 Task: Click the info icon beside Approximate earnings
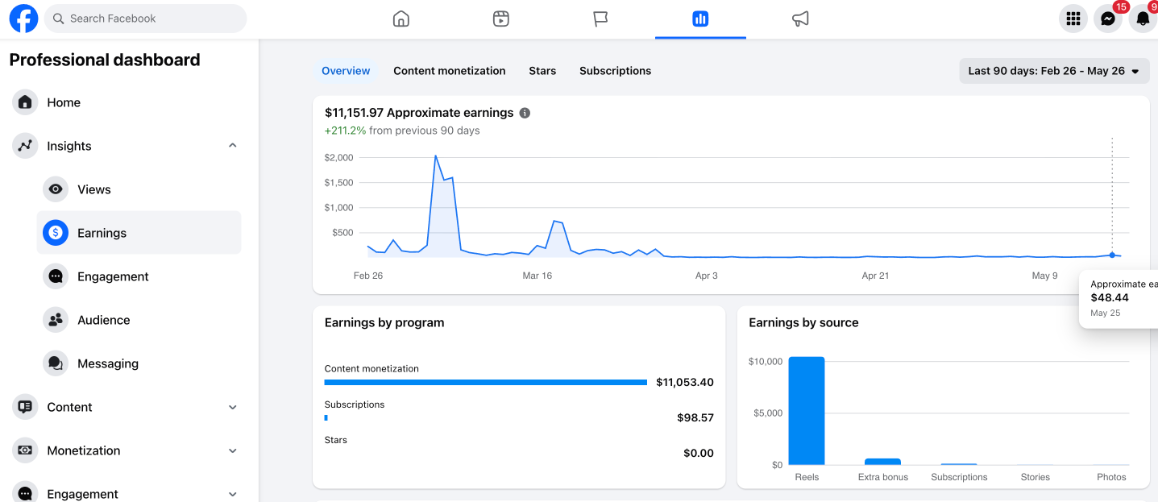pyautogui.click(x=524, y=113)
